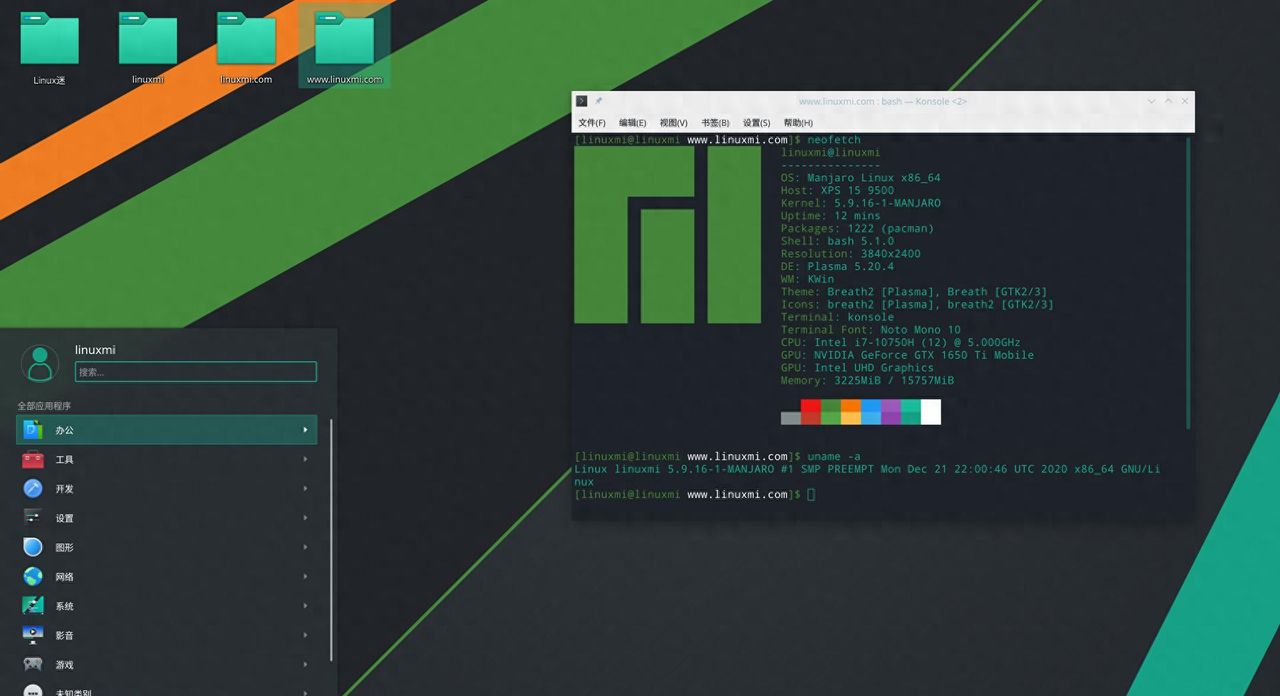Click the user avatar in the launcher
Screen dimensions: 1280x696
click(x=40, y=363)
